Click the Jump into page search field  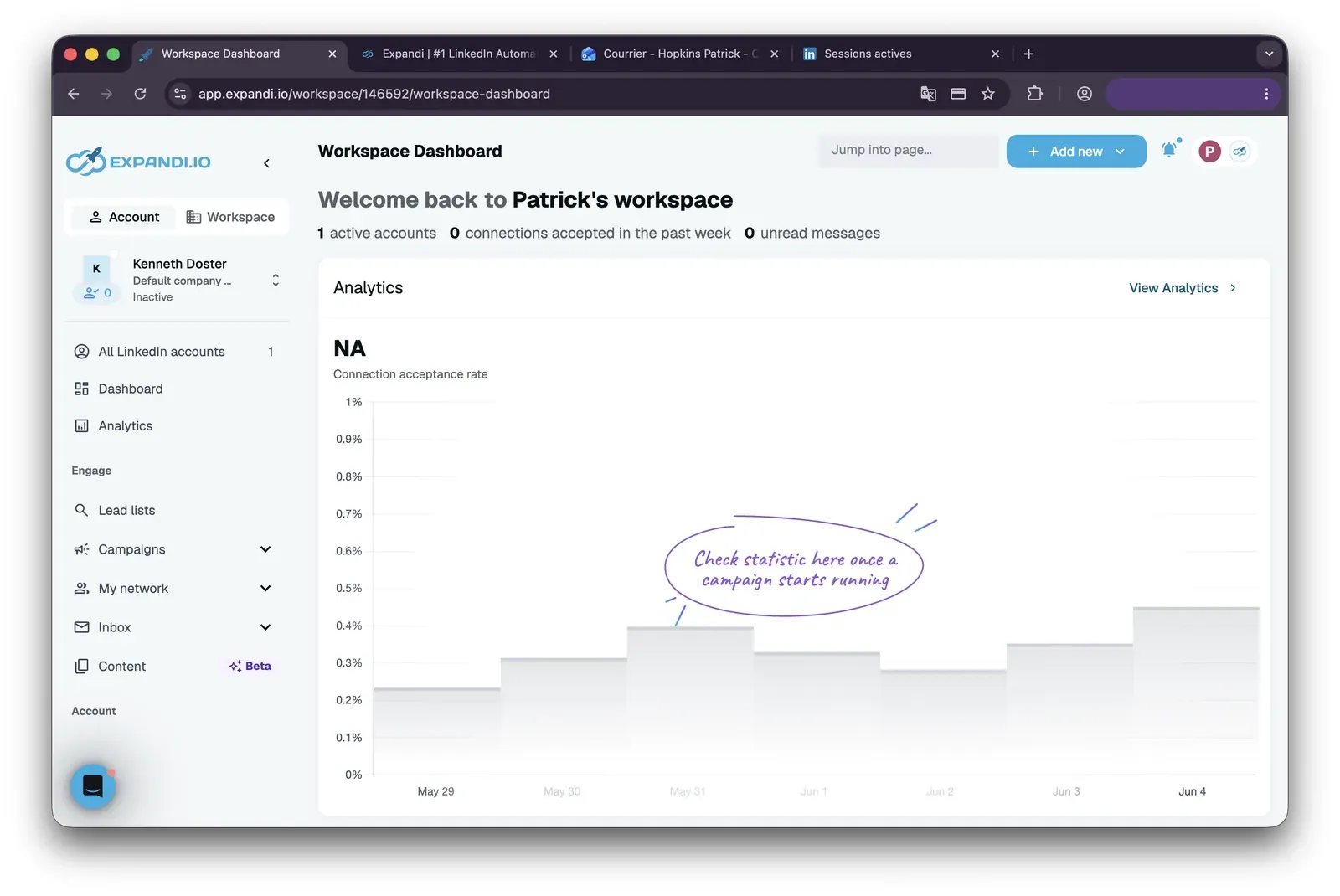point(908,151)
